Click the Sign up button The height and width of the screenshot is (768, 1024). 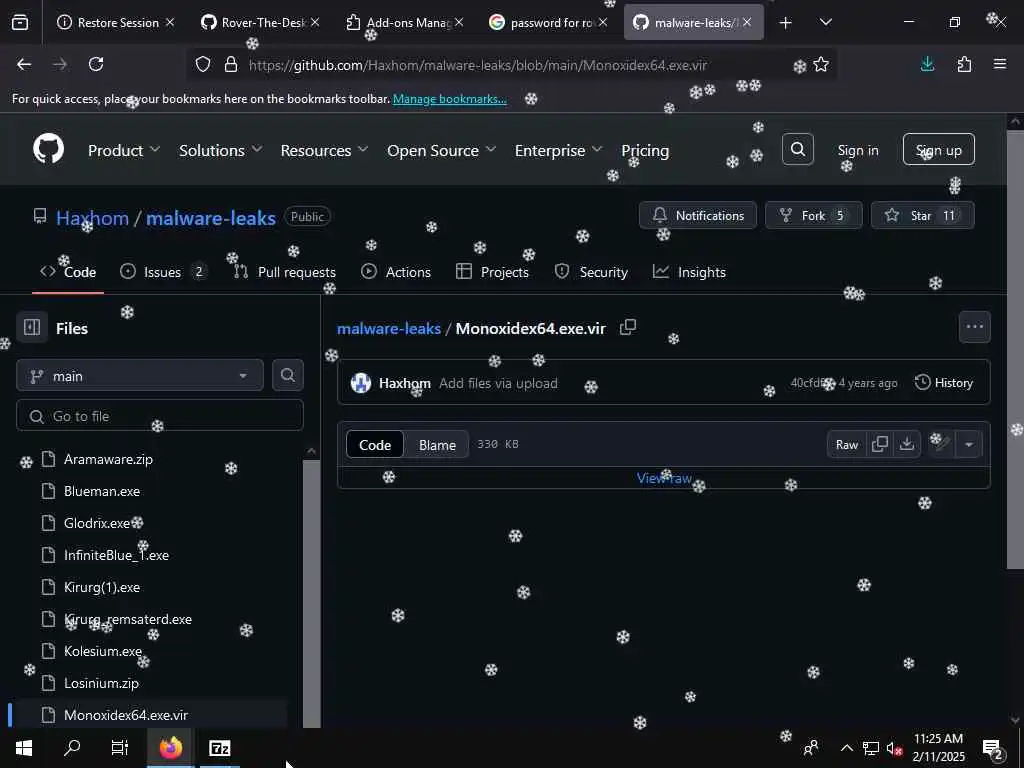point(938,150)
